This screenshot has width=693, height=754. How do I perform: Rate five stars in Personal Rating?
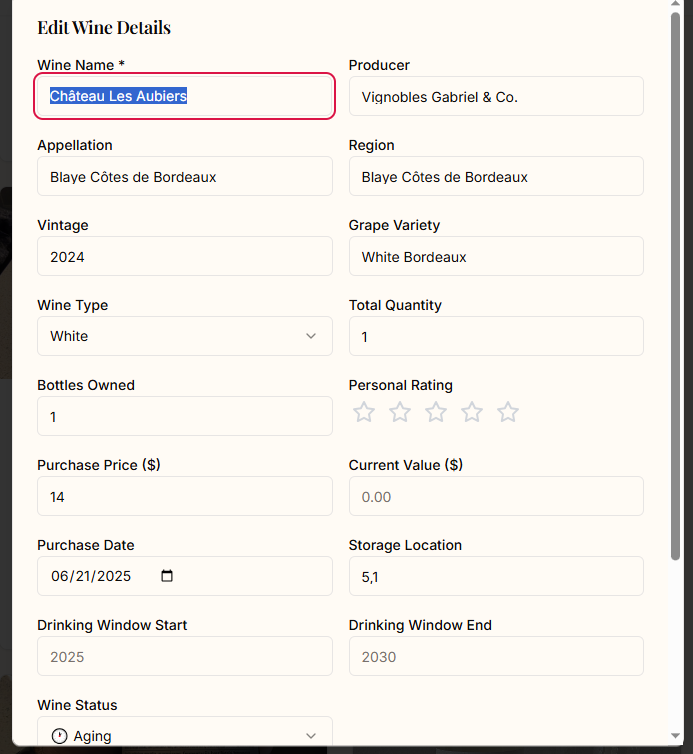(508, 412)
